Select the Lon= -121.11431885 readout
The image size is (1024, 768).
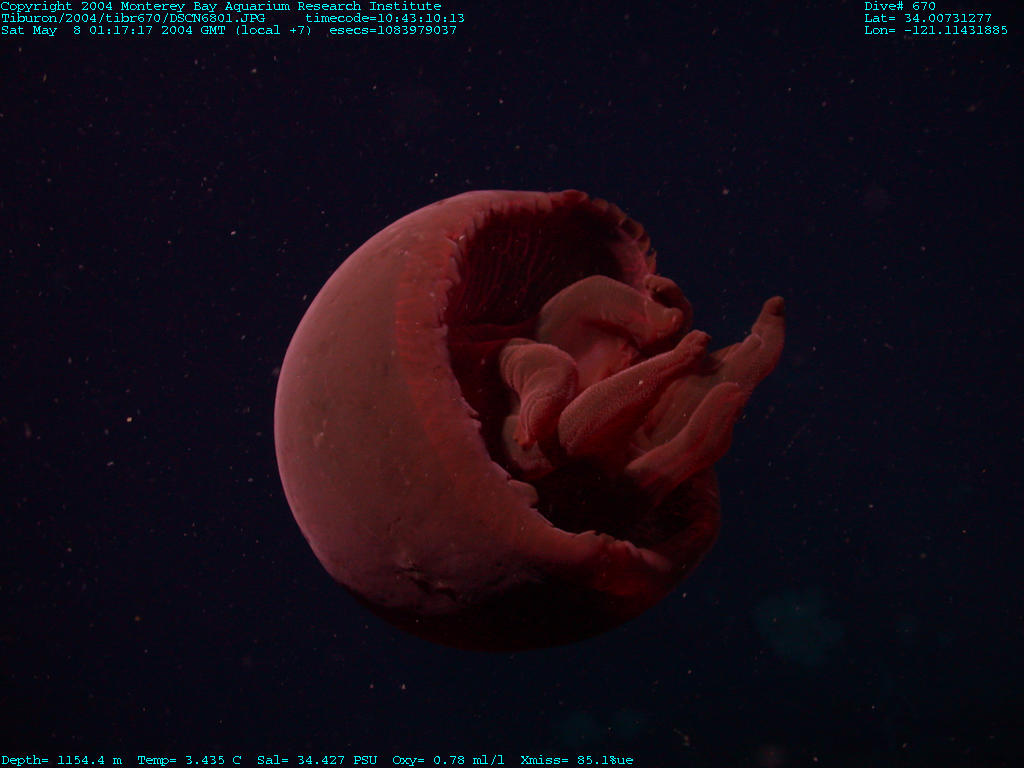click(936, 30)
